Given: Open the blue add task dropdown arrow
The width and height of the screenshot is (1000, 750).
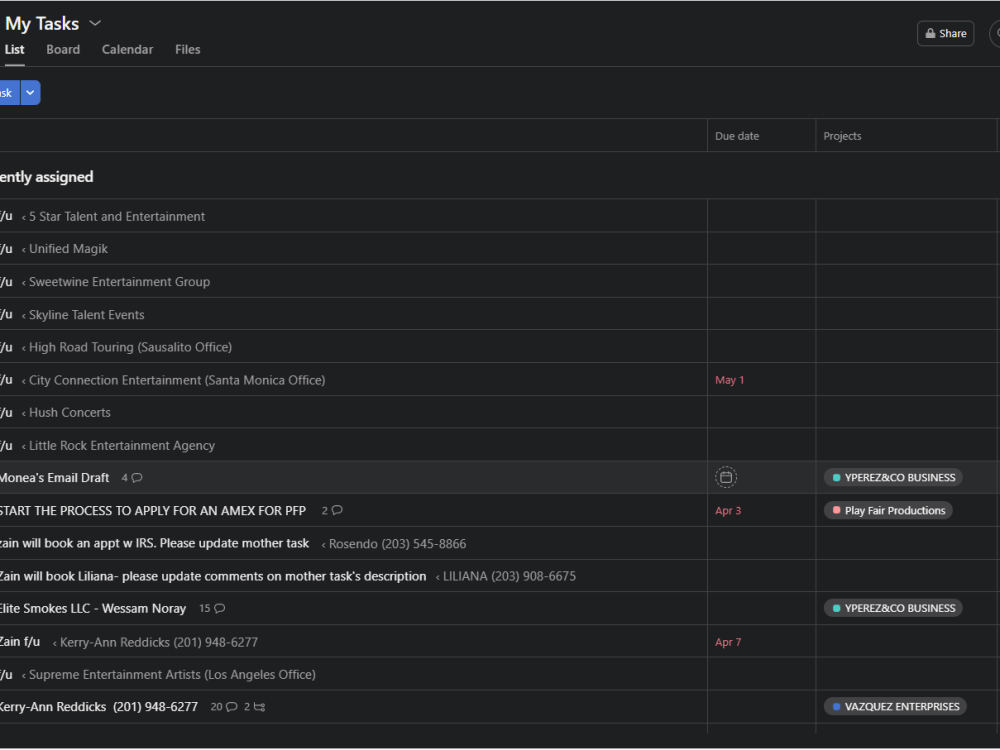Looking at the screenshot, I should (30, 92).
